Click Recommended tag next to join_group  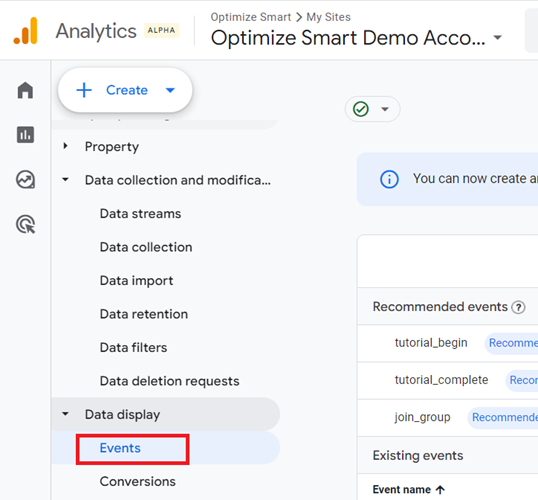click(x=503, y=418)
